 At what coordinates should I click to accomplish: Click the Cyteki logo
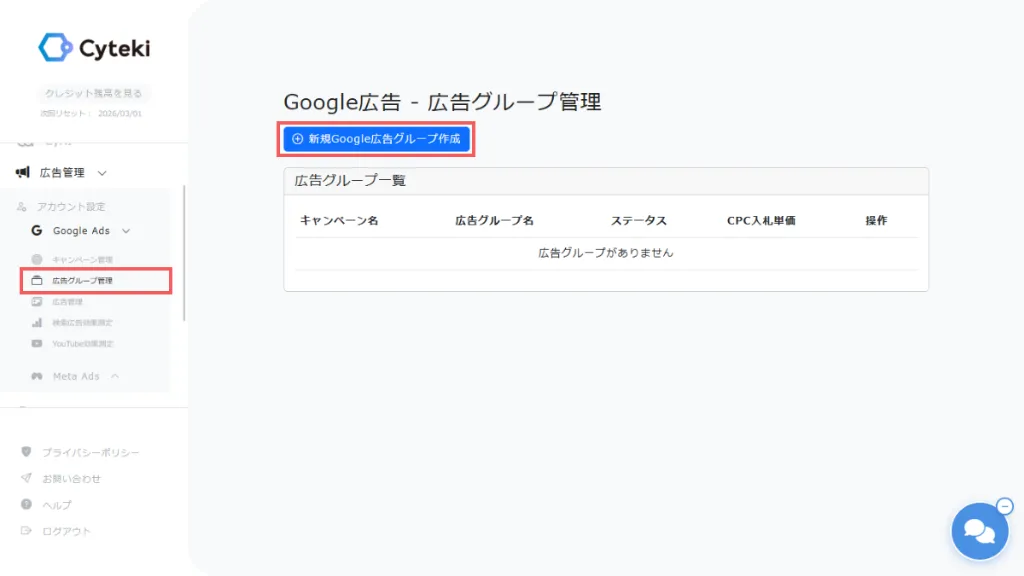94,47
